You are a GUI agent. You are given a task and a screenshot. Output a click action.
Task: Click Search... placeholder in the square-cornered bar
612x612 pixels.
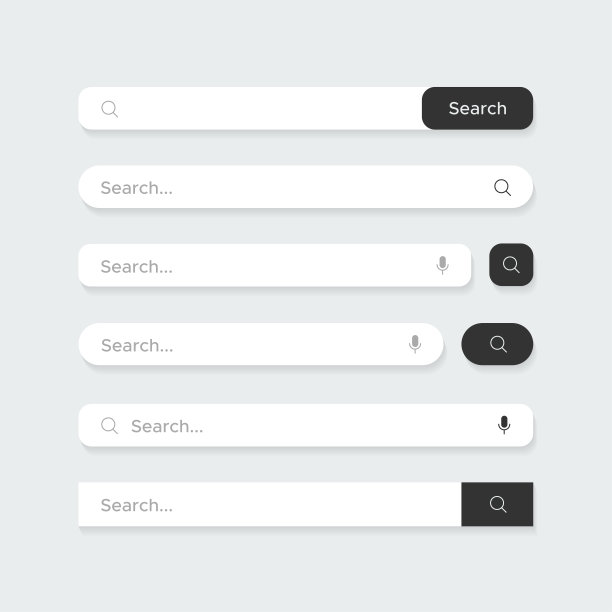click(x=137, y=506)
